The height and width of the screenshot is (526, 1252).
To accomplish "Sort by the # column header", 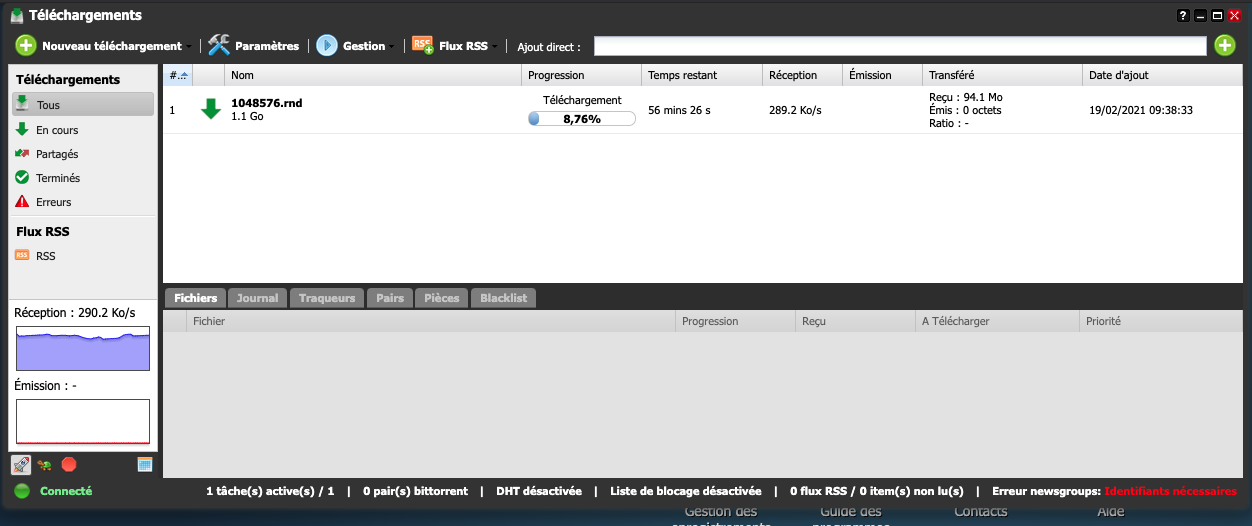I will (x=178, y=75).
